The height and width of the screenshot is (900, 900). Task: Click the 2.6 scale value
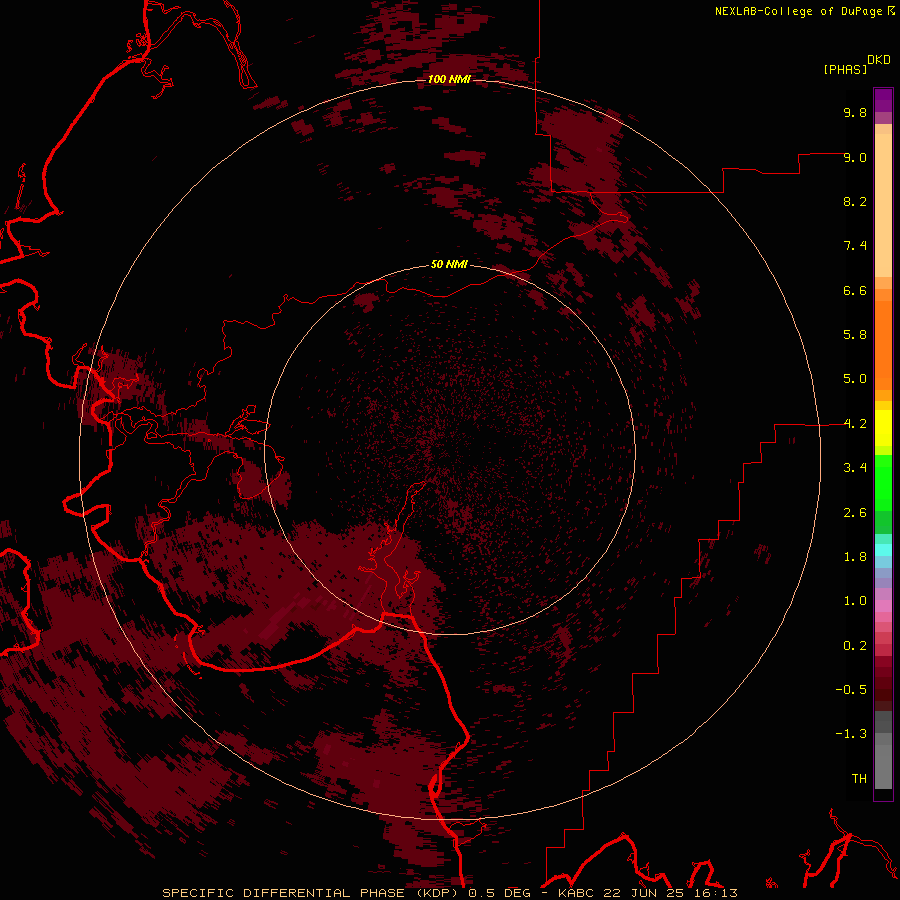click(855, 513)
